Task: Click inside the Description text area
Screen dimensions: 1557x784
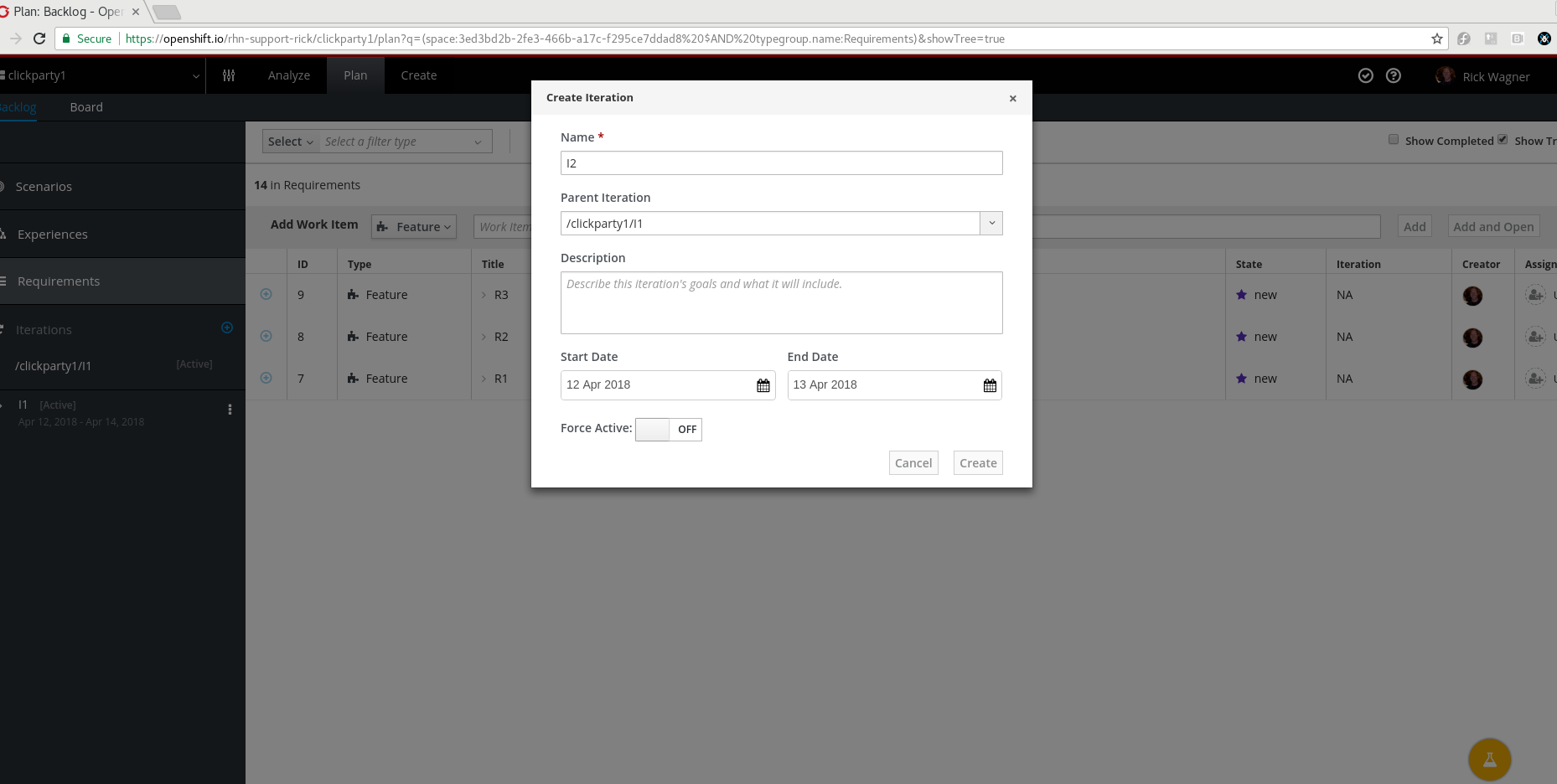Action: pos(781,302)
